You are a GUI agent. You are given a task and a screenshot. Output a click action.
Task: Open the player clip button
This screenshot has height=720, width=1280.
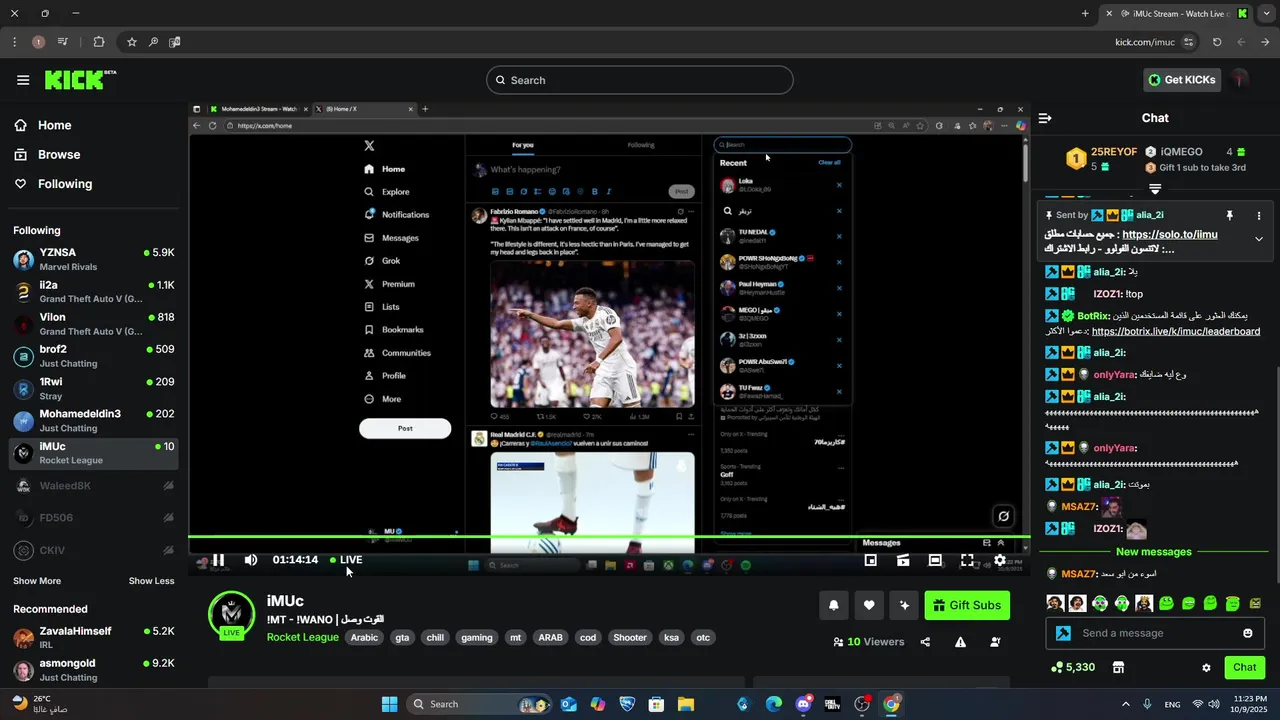pyautogui.click(x=903, y=560)
